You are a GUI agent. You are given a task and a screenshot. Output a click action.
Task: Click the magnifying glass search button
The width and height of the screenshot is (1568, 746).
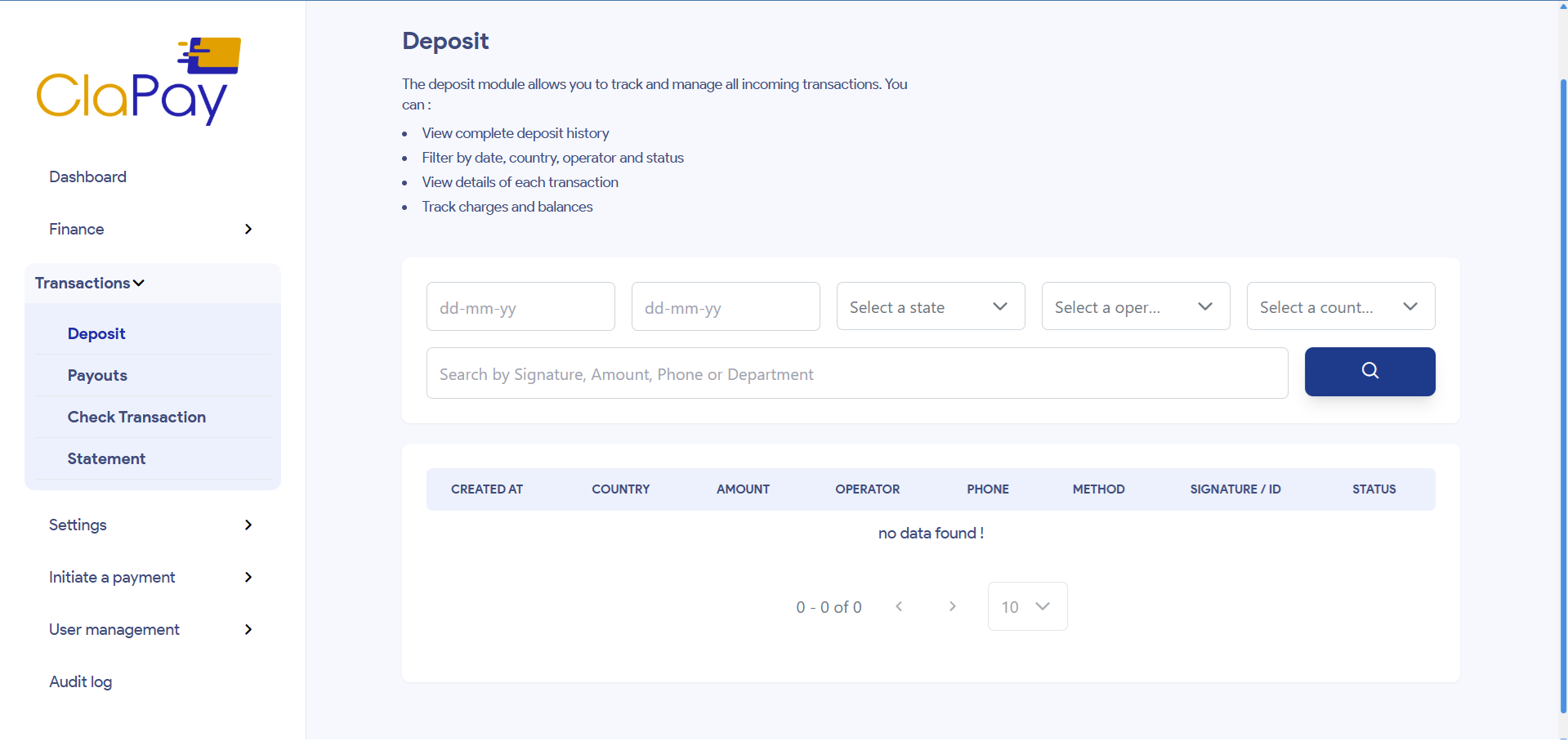tap(1369, 371)
